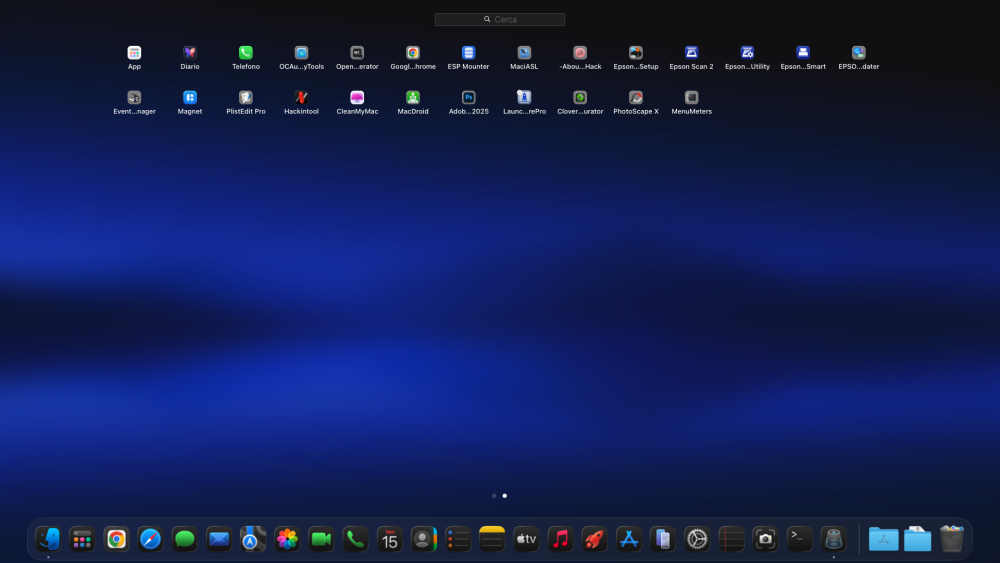Open the documents folder stack in the Dock

tap(917, 539)
